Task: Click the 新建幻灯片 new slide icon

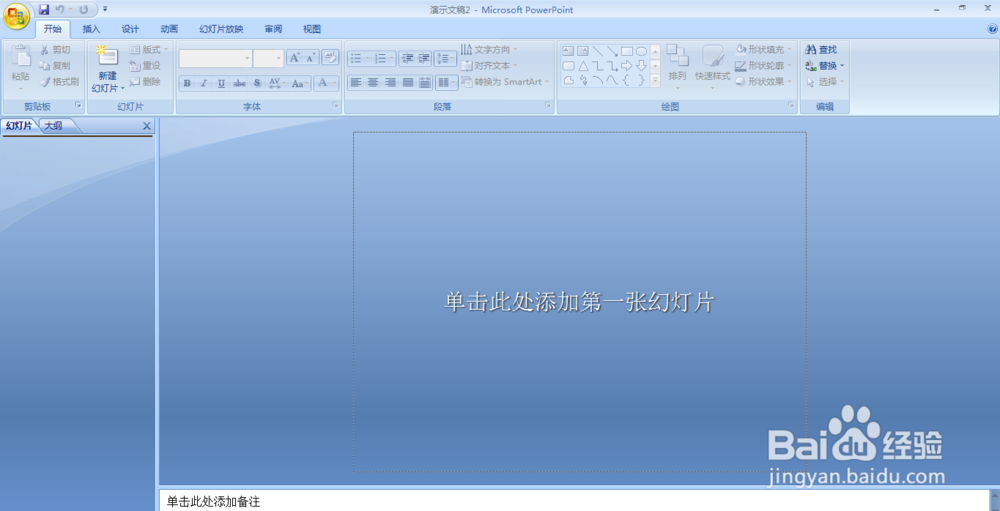Action: pos(107,56)
